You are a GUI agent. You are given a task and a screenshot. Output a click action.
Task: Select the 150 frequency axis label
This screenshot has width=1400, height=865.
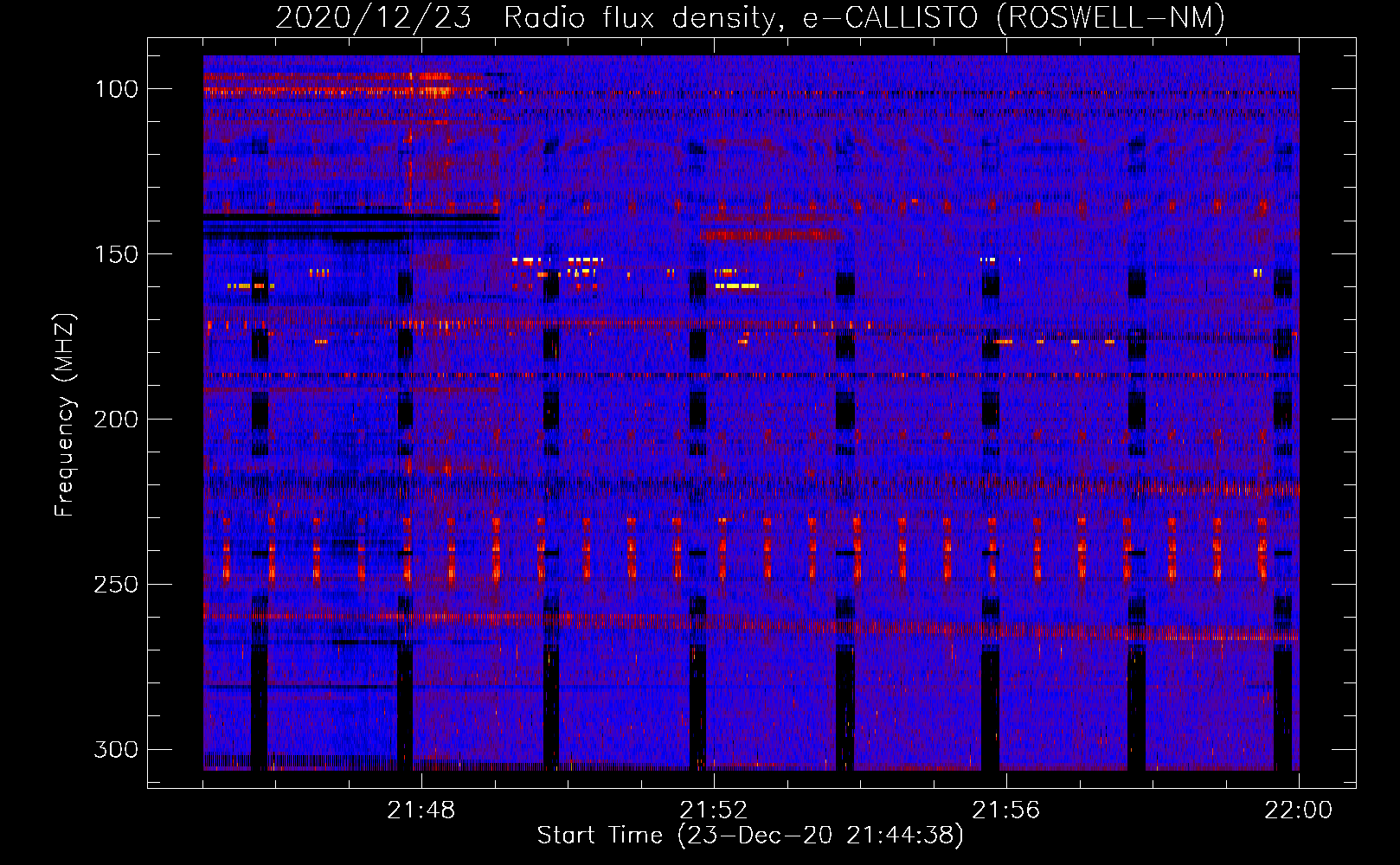click(x=116, y=254)
